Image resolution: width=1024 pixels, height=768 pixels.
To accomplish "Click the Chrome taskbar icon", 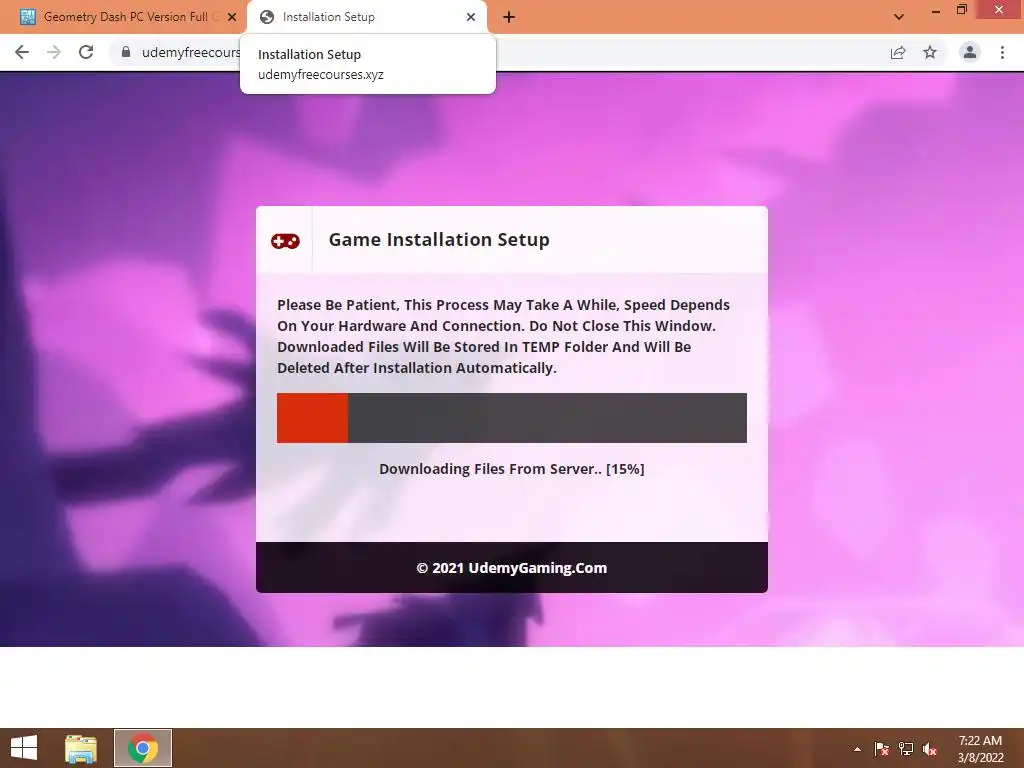I will coord(143,748).
